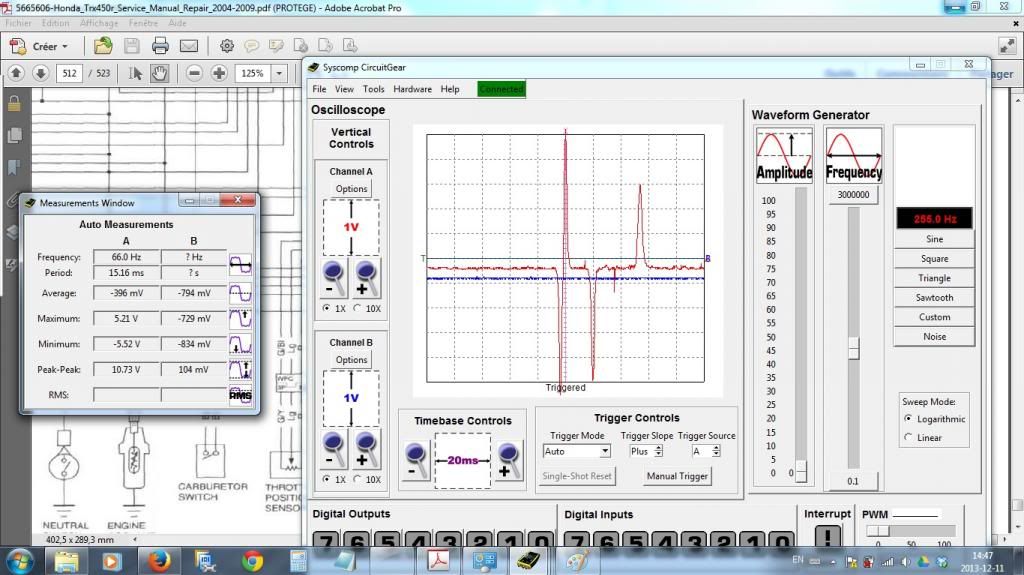
Task: Select Logarithmic sweep mode
Action: (x=908, y=418)
